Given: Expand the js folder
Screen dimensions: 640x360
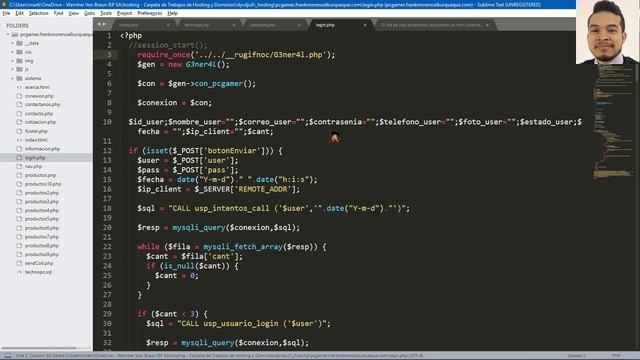Looking at the screenshot, I should 13,69.
